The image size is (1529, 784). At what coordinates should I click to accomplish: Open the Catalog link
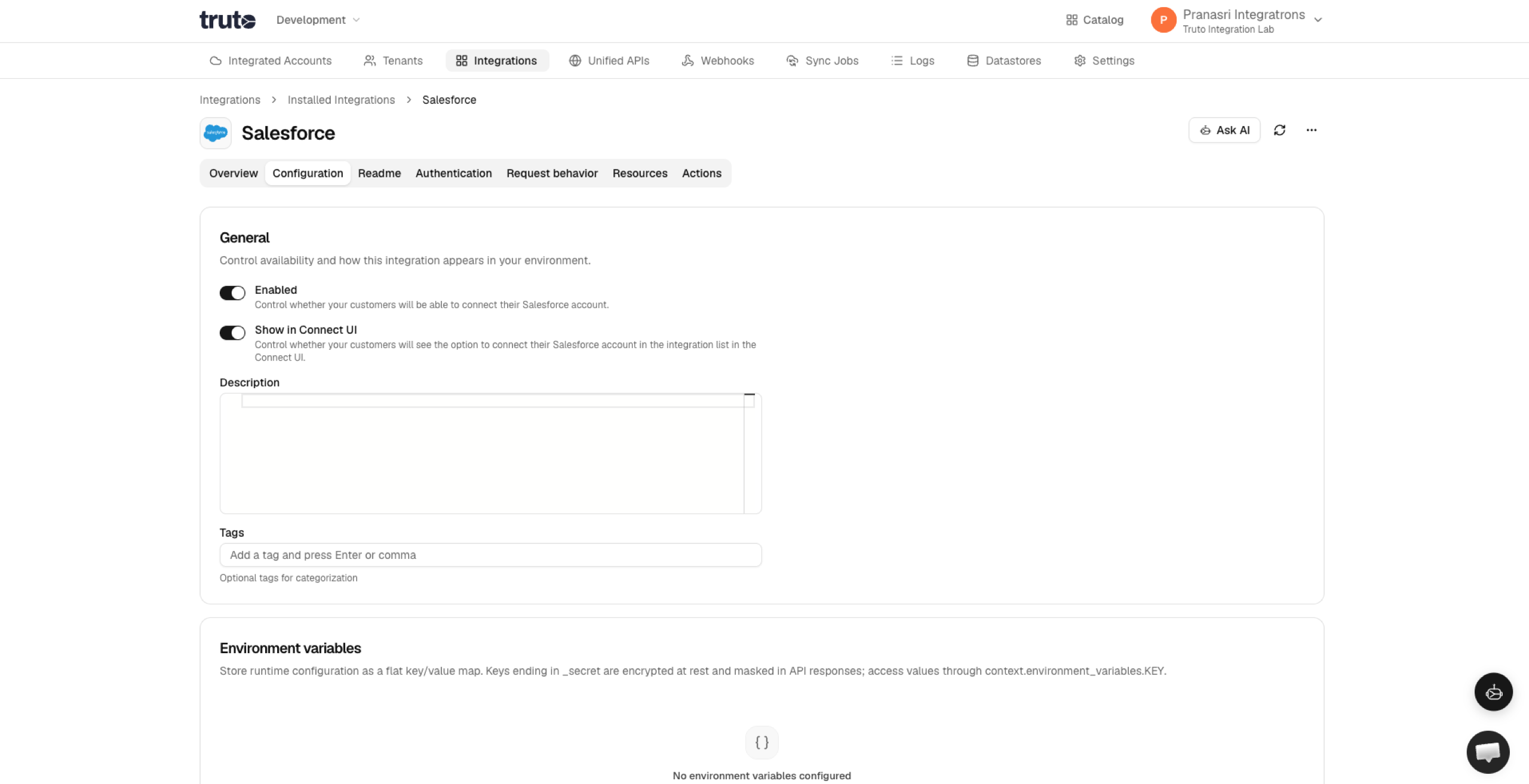click(x=1095, y=20)
